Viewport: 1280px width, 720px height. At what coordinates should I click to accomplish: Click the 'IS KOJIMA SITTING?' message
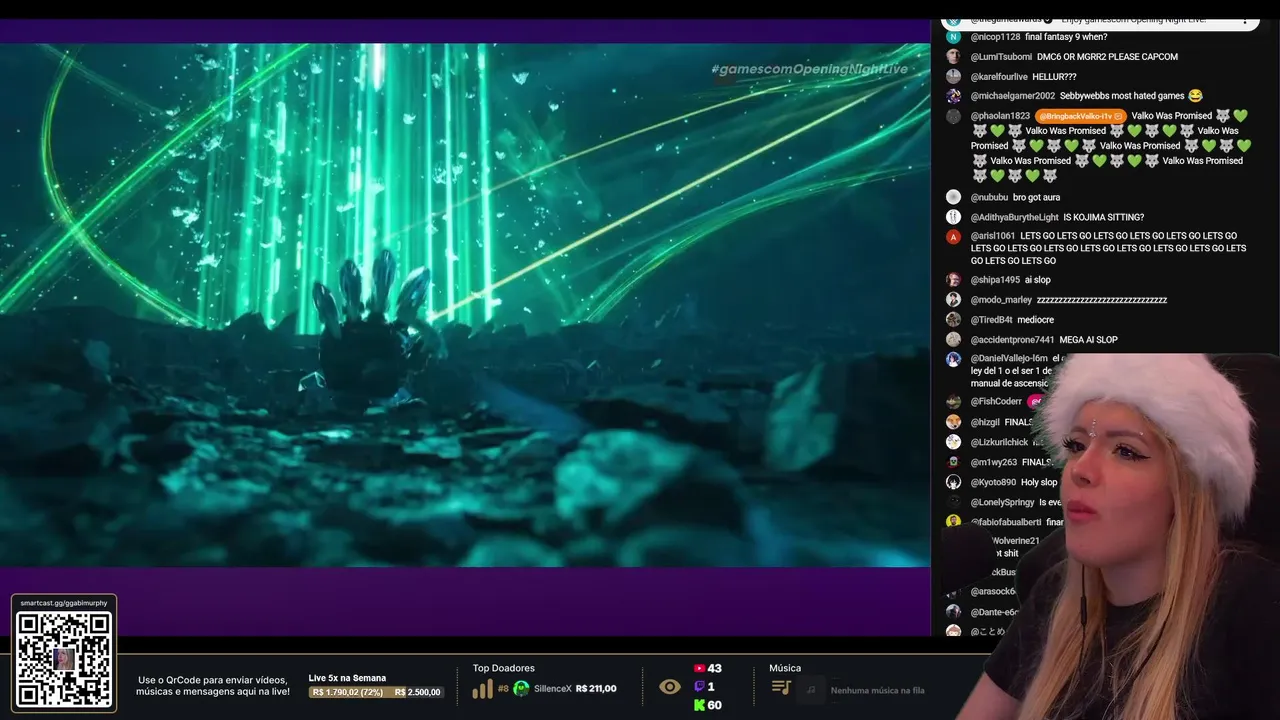point(1103,217)
